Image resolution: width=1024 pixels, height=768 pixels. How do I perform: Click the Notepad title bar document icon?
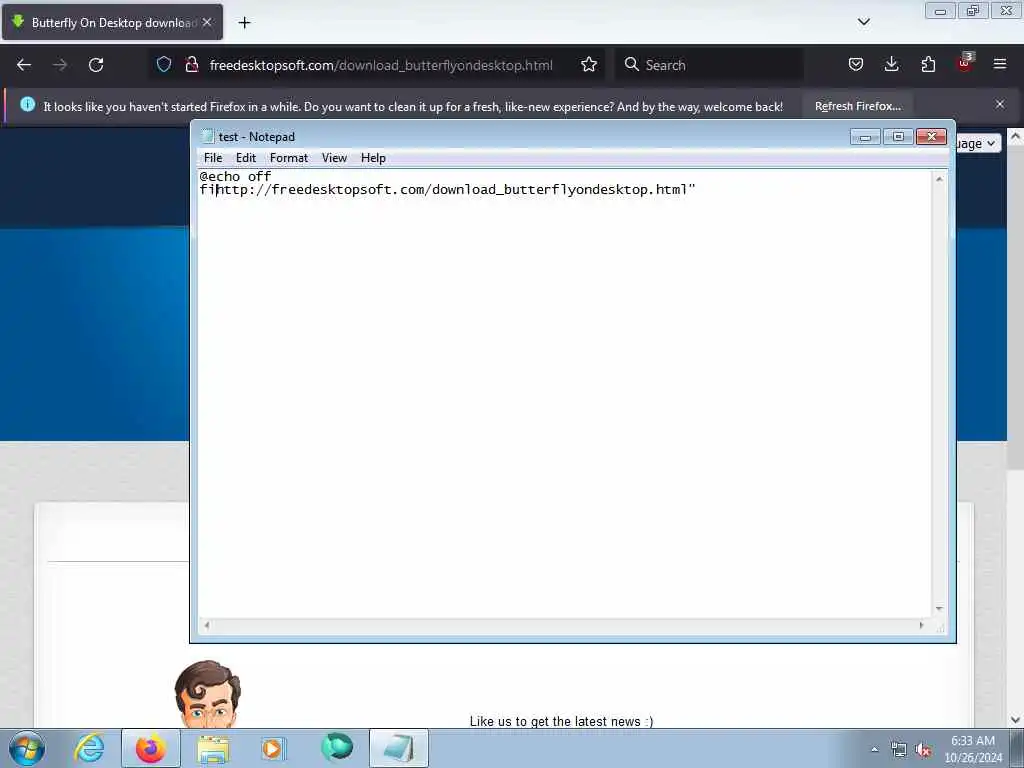208,136
